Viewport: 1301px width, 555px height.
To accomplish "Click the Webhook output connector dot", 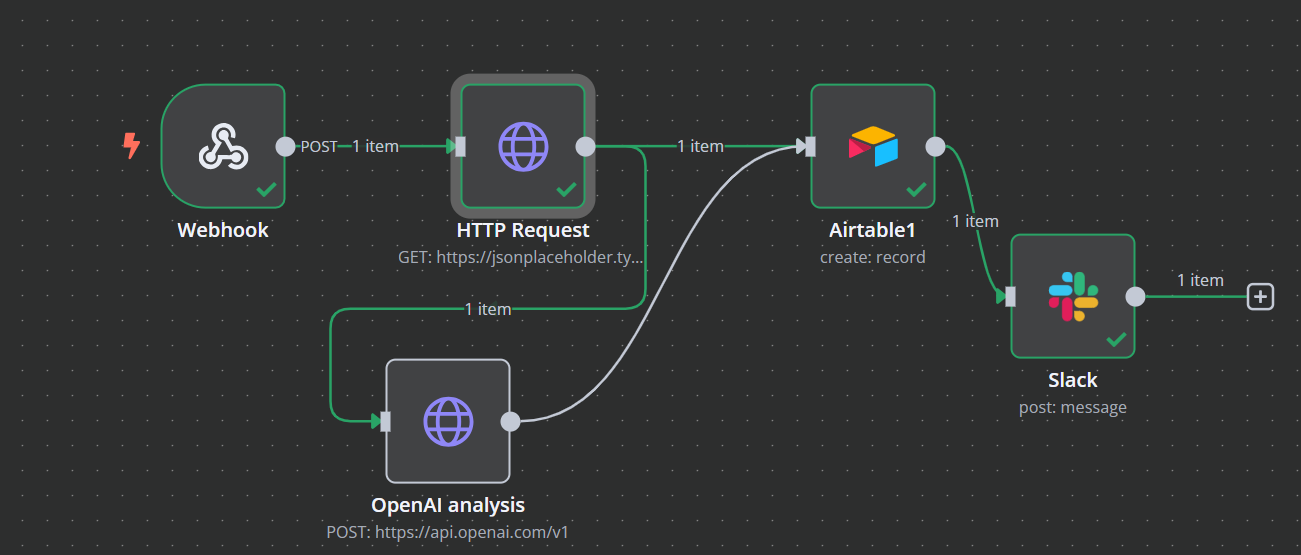I will coord(285,147).
